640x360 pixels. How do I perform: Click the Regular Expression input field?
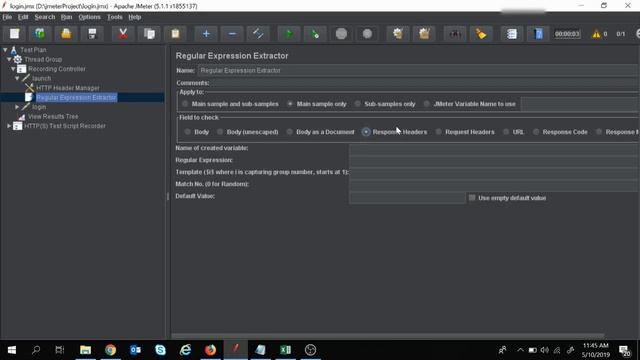pyautogui.click(x=494, y=161)
